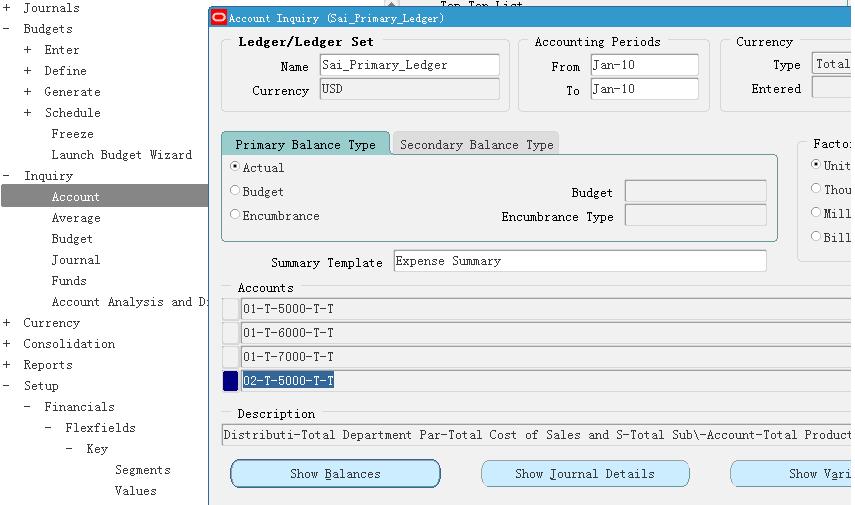Open Segments under Key flexfields
This screenshot has width=855, height=505.
[x=143, y=470]
